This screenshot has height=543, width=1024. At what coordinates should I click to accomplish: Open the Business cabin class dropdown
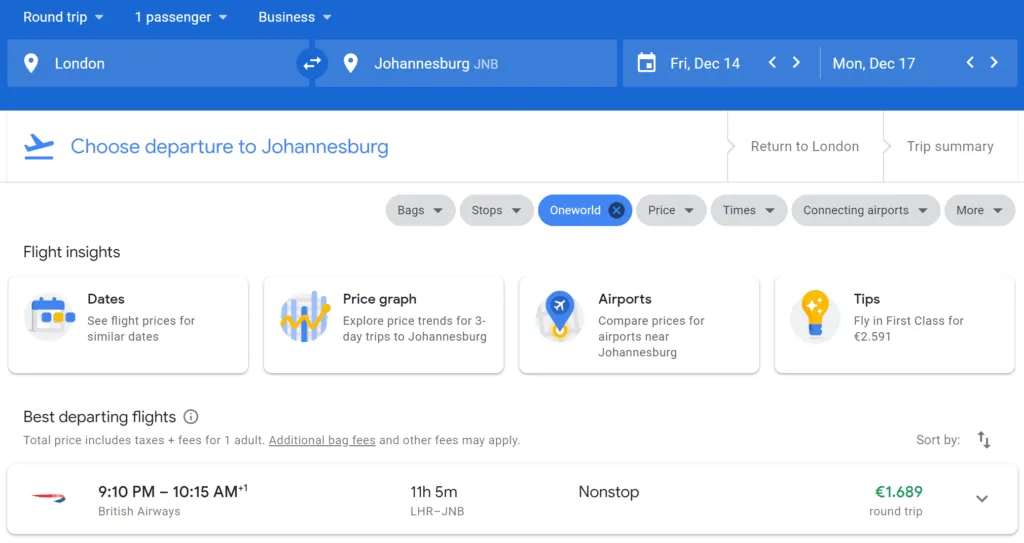[295, 17]
